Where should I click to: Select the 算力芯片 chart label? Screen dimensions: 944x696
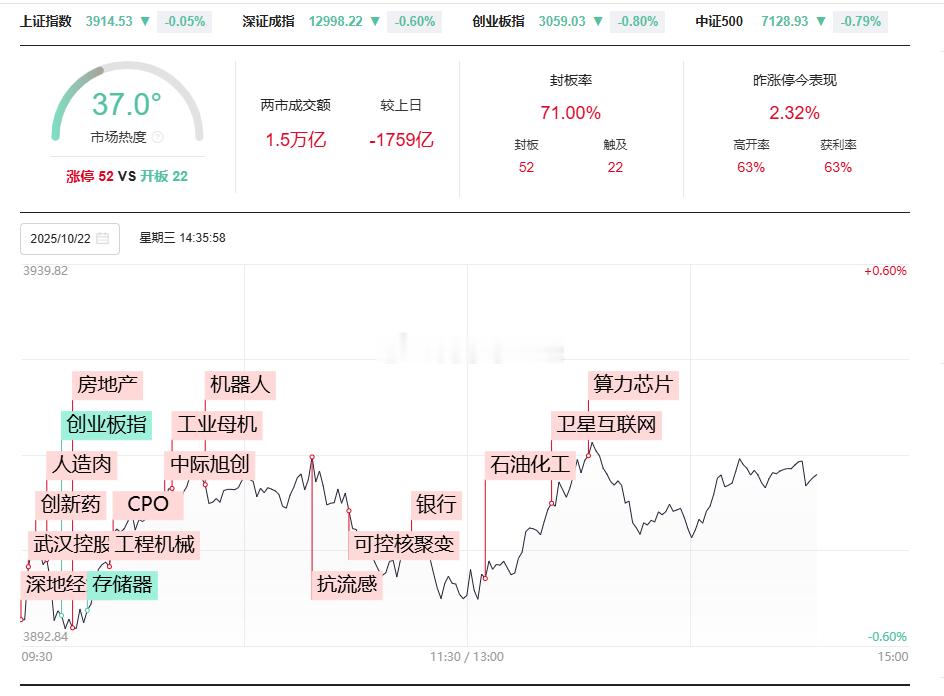pyautogui.click(x=633, y=385)
